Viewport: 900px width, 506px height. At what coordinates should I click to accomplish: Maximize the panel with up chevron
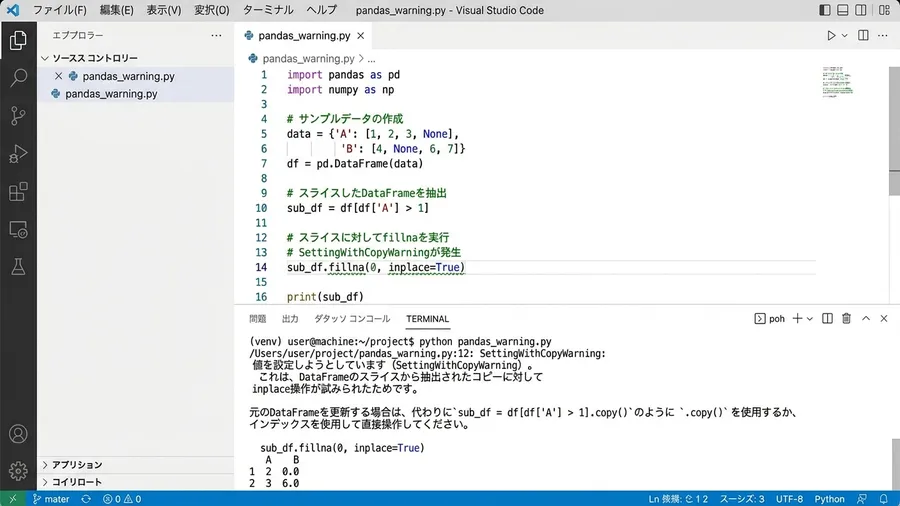(x=866, y=318)
